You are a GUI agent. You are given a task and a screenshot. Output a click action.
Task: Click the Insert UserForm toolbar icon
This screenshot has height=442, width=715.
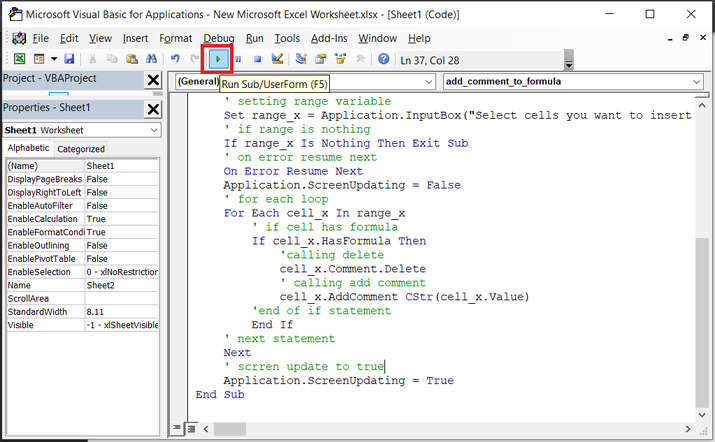(x=39, y=59)
